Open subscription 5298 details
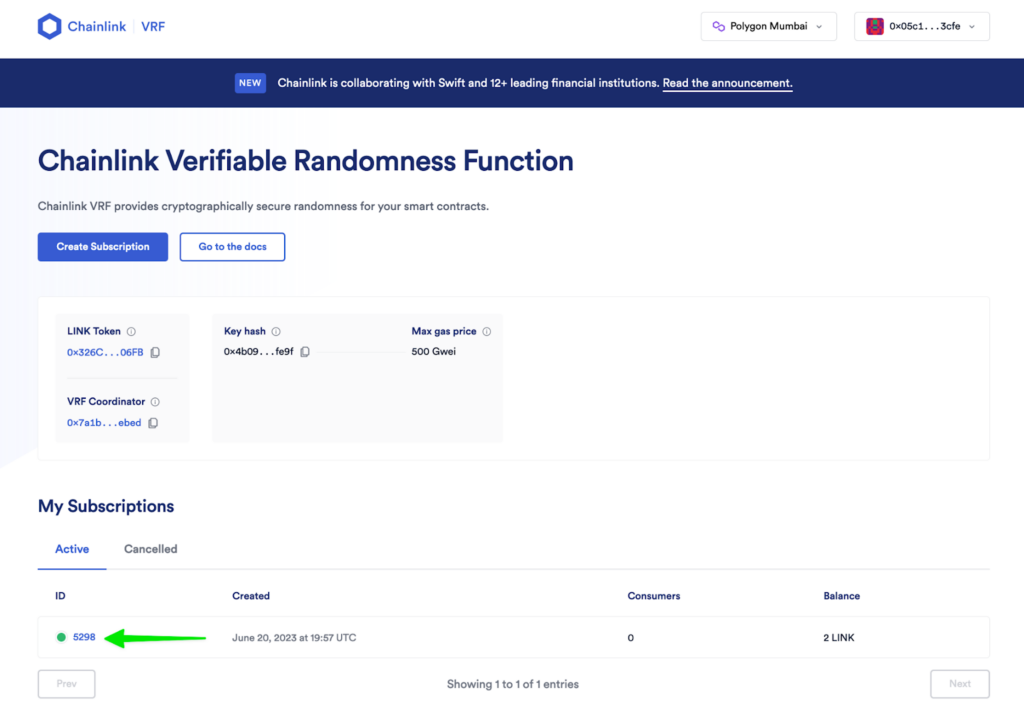 (x=83, y=637)
